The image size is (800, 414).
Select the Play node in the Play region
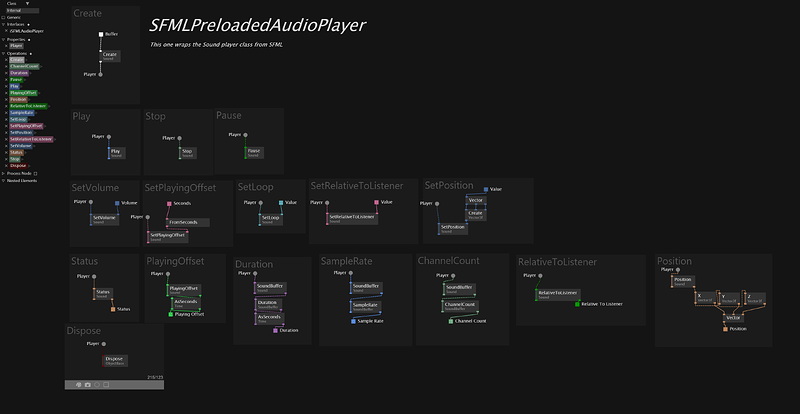click(117, 153)
